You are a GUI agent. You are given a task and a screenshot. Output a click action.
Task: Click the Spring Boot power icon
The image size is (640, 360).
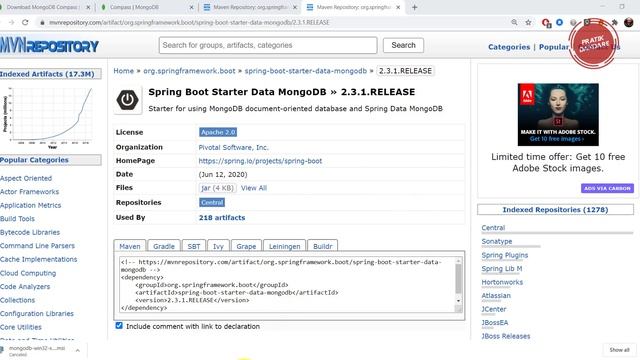pyautogui.click(x=127, y=100)
